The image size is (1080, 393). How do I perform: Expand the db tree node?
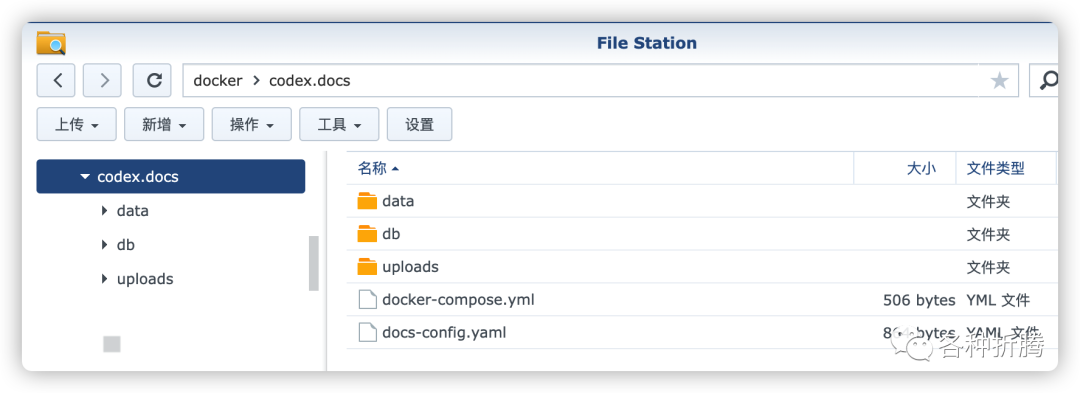tap(104, 244)
